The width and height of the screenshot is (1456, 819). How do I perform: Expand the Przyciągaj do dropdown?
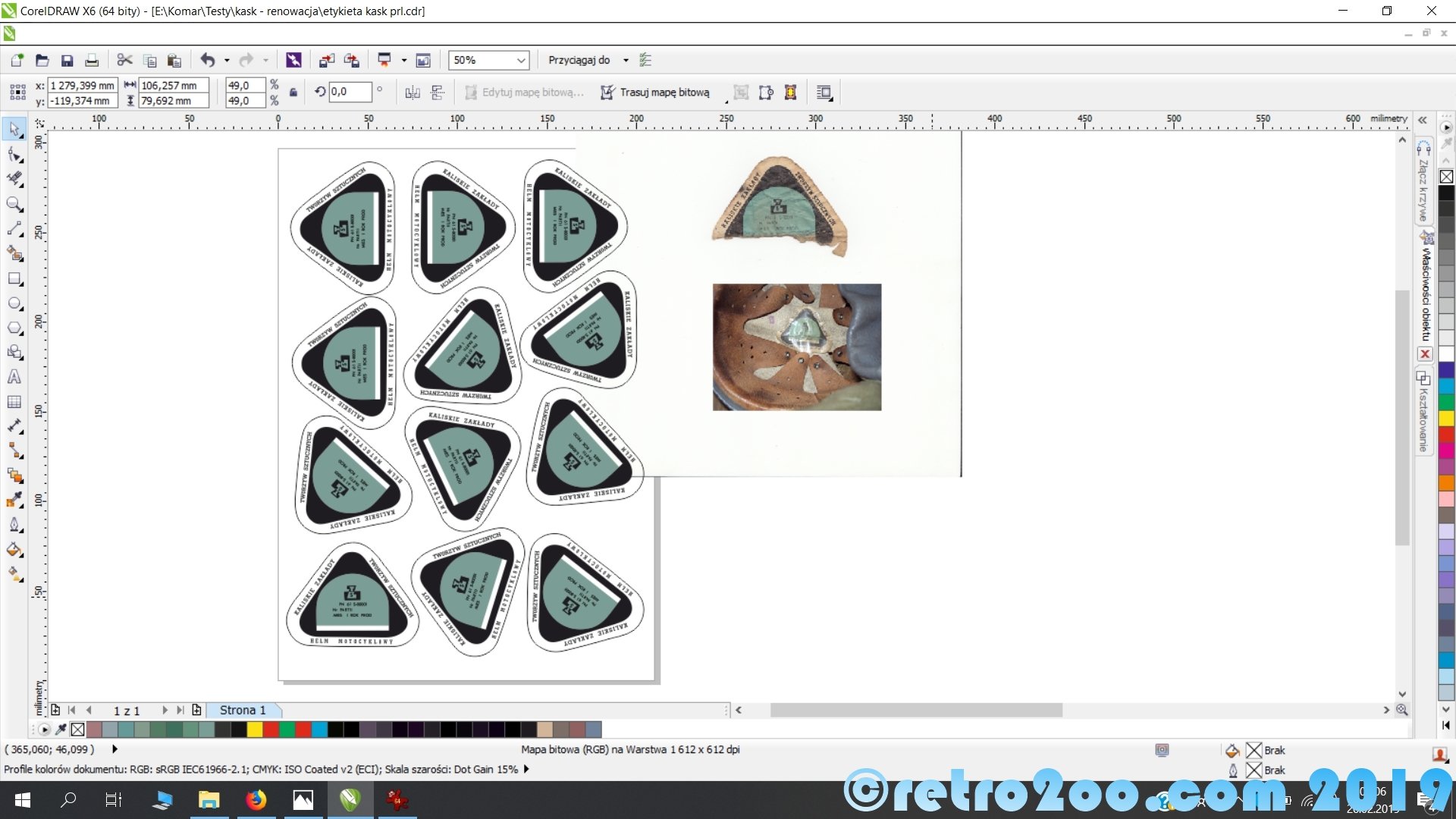pos(626,60)
